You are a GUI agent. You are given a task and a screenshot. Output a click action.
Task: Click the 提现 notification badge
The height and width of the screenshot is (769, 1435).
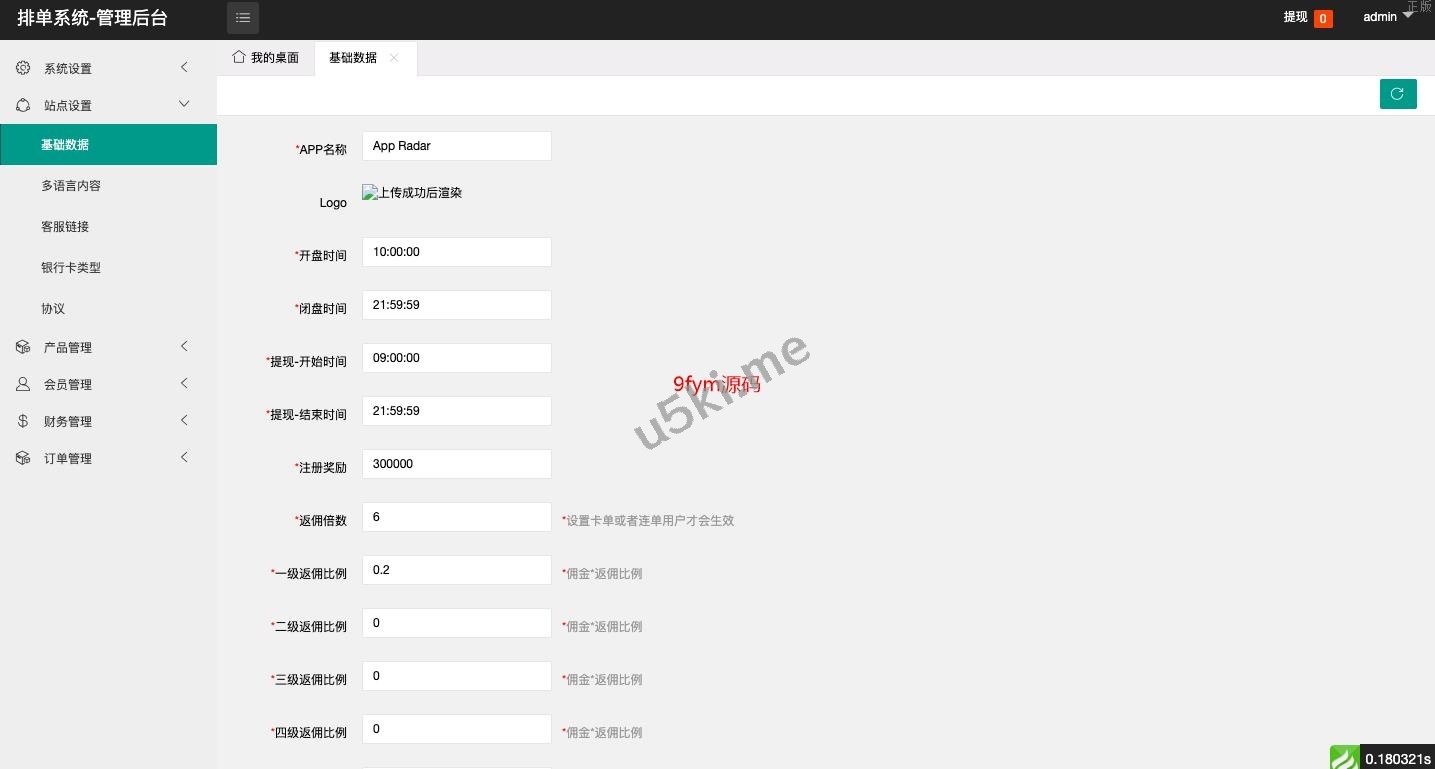pos(1322,18)
